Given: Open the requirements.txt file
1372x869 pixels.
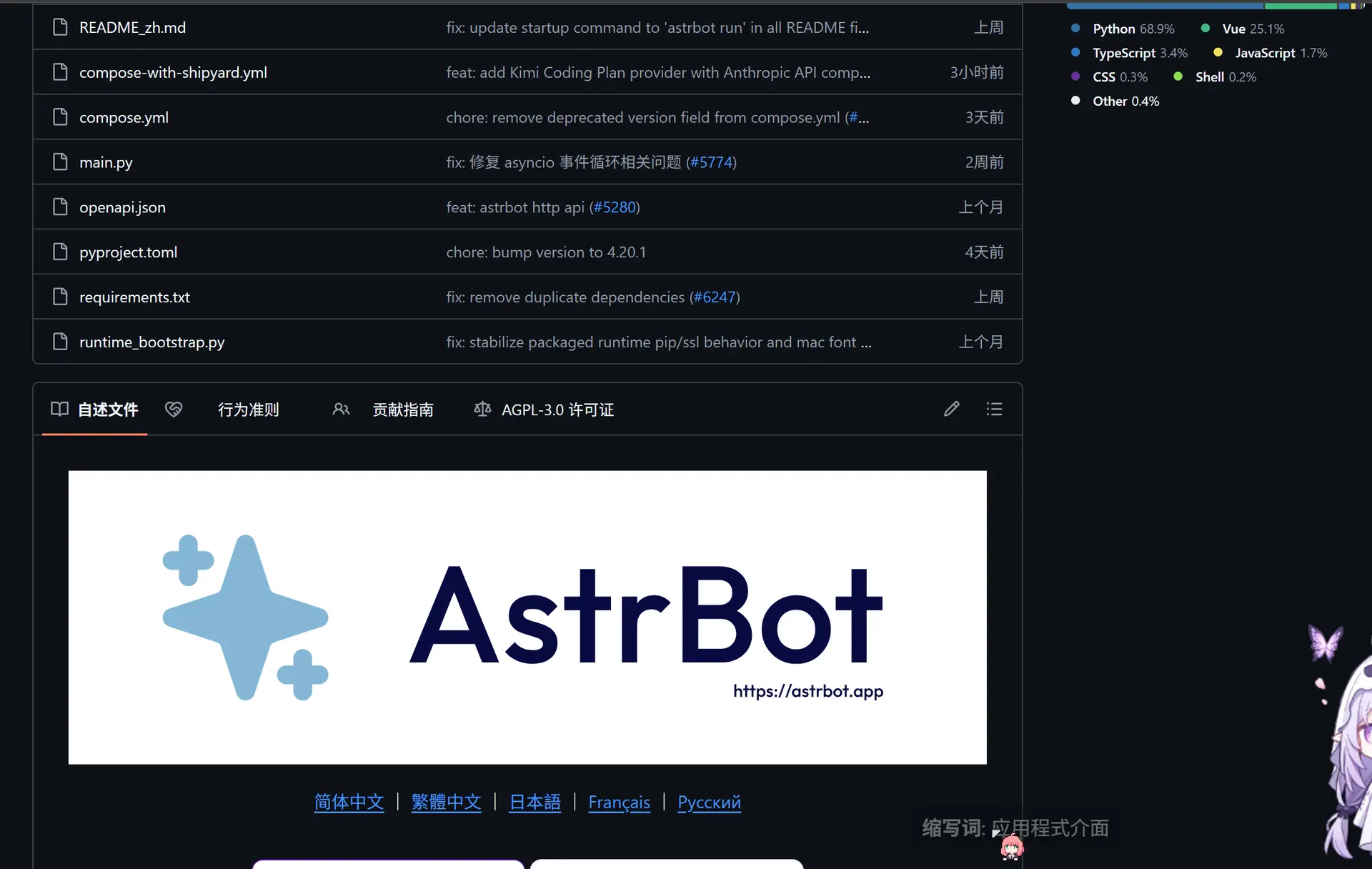Looking at the screenshot, I should pyautogui.click(x=134, y=297).
